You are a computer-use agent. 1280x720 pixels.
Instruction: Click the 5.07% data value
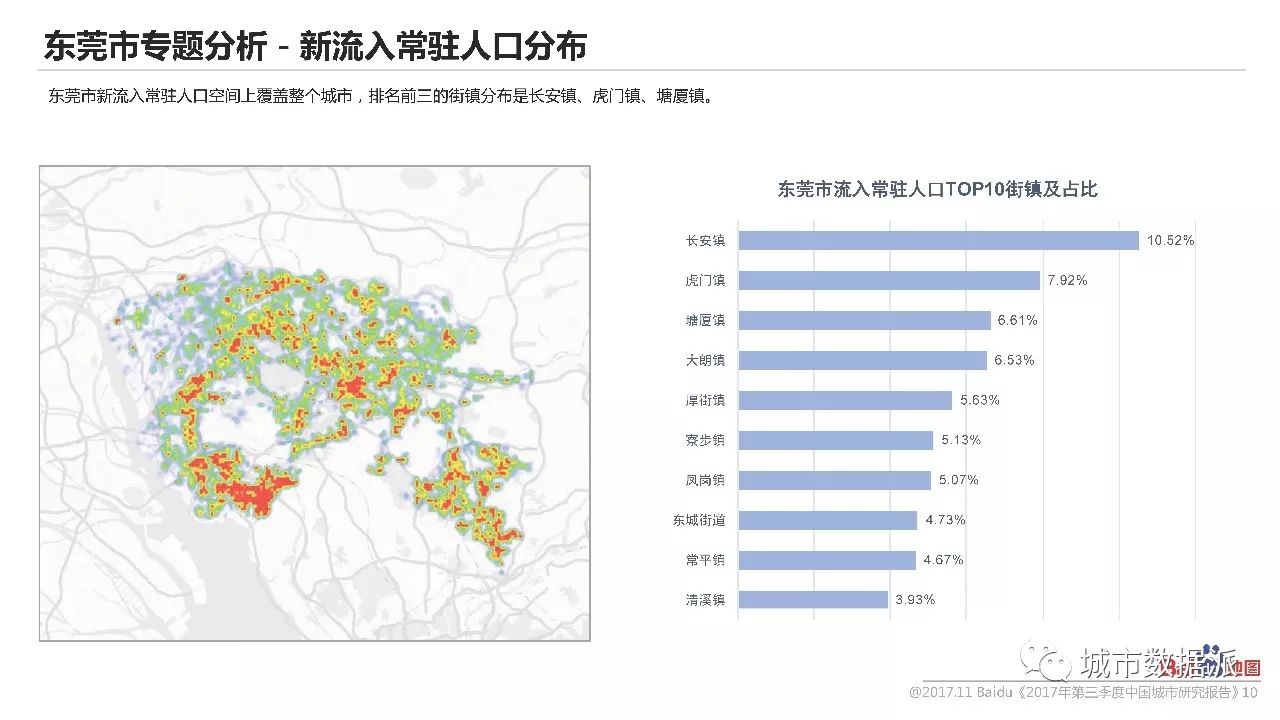(x=958, y=480)
